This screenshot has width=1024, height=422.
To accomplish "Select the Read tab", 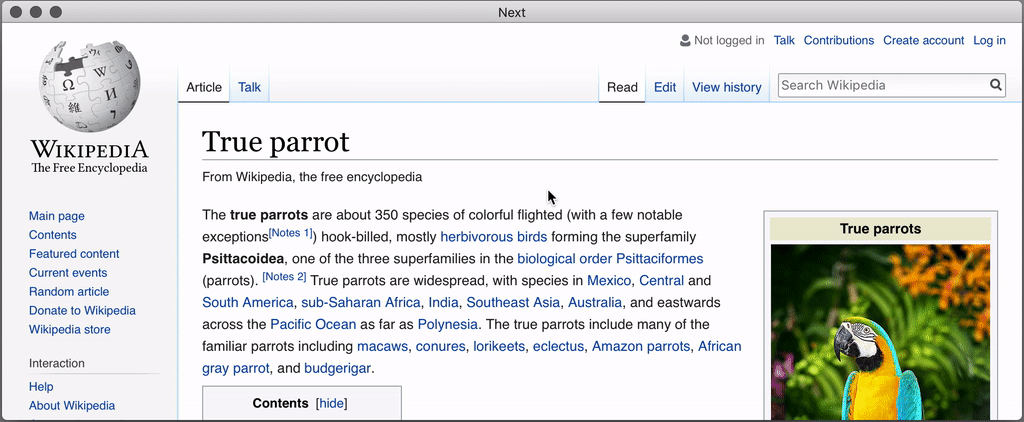I will [622, 88].
